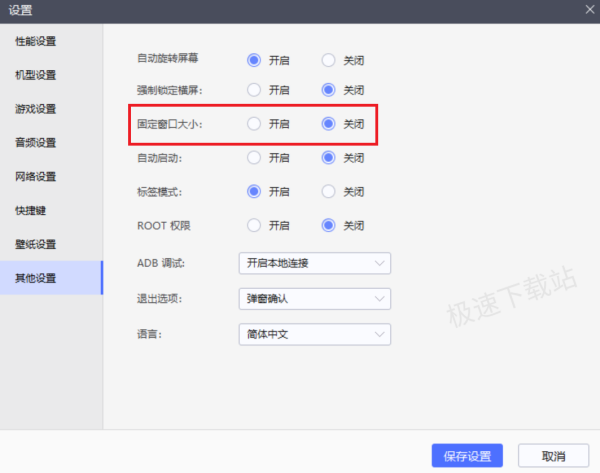Enable 固定窗口大小 with 开启 radio
This screenshot has height=473, width=600.
[x=254, y=124]
